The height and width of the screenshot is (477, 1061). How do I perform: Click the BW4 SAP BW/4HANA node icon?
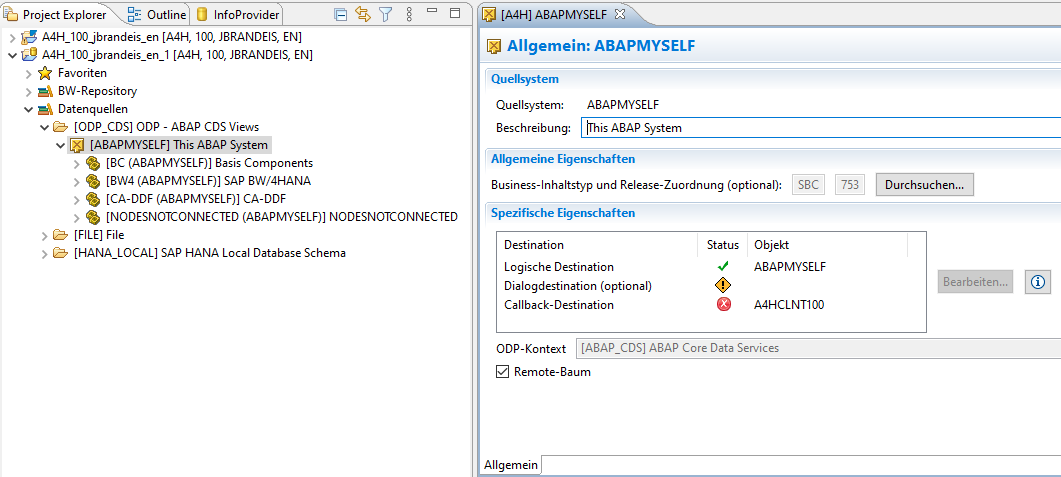[x=93, y=181]
